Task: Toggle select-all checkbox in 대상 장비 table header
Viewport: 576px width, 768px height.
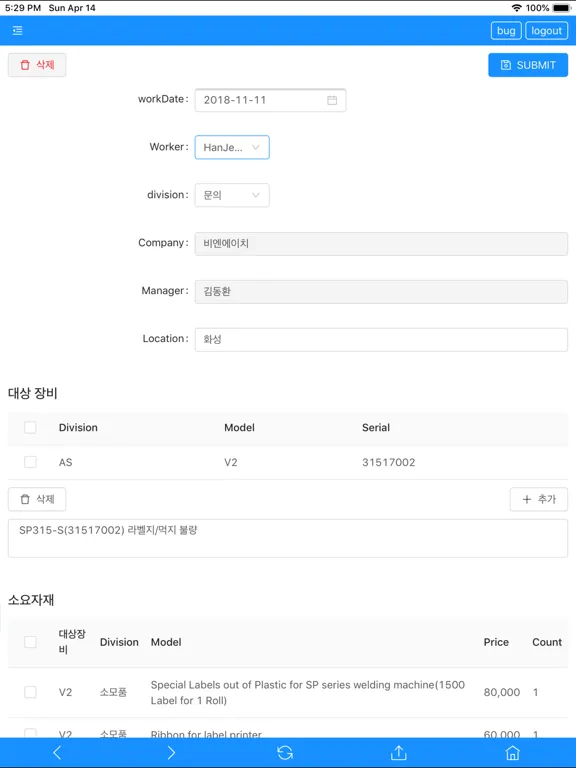Action: tap(30, 427)
